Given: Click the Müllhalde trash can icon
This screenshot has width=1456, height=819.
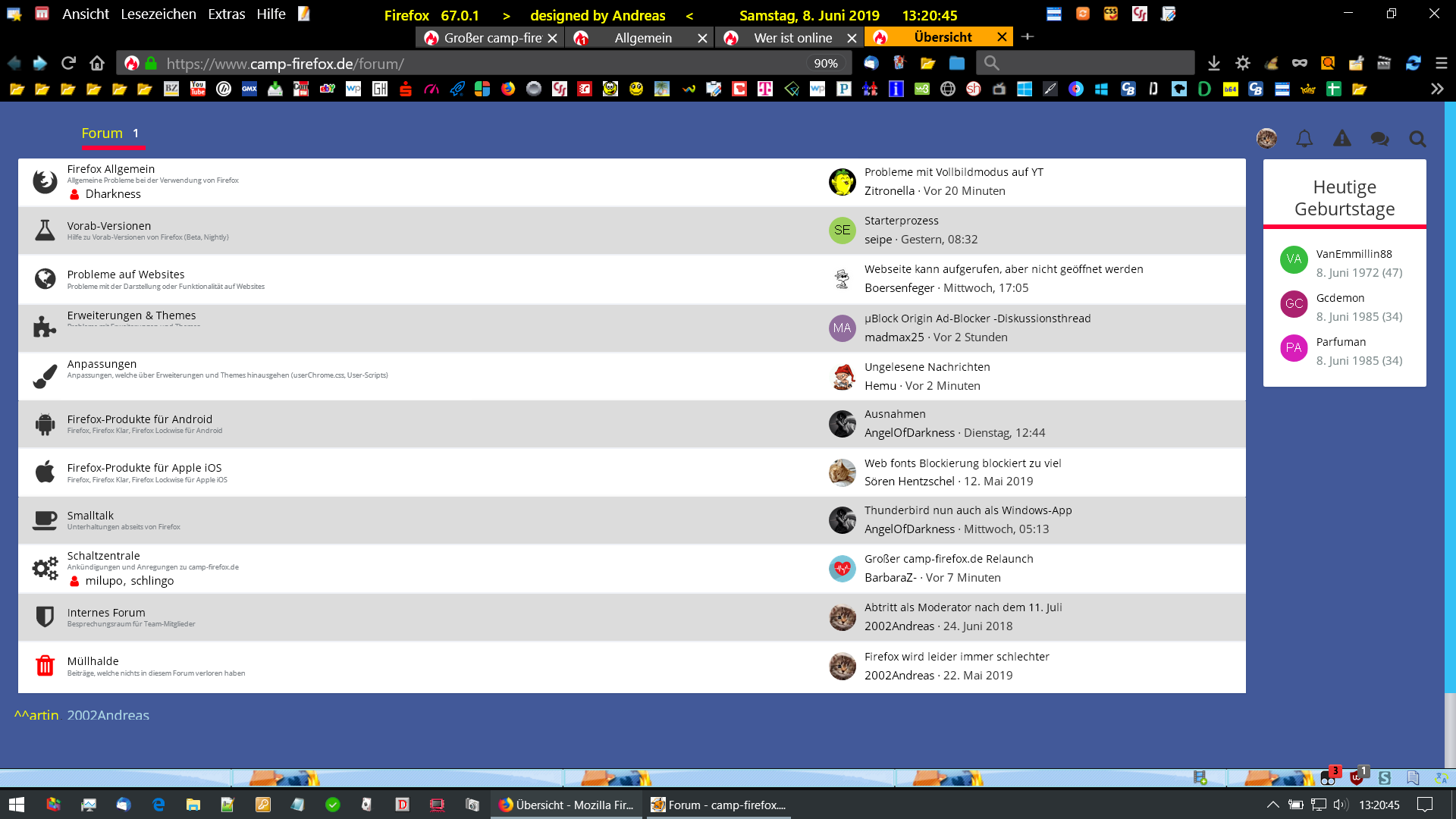Looking at the screenshot, I should click(x=45, y=666).
